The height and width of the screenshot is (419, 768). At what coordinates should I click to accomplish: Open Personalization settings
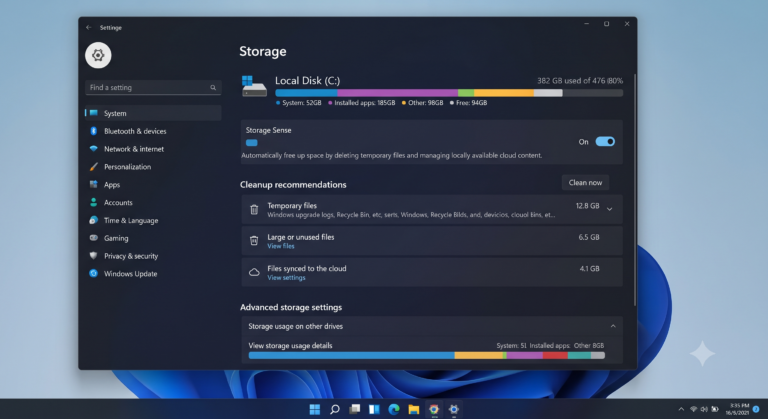[153, 167]
